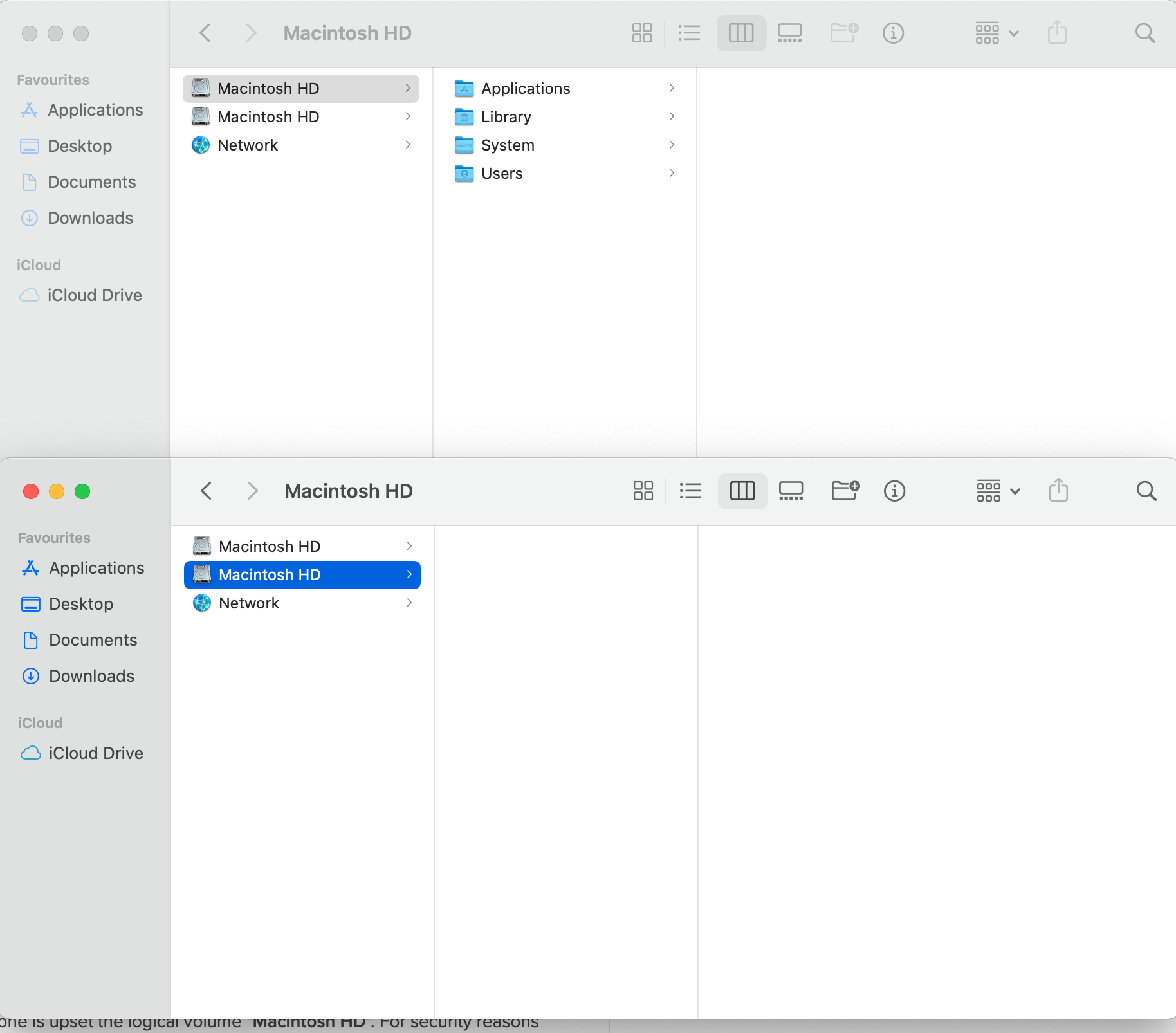
Task: Open Documents in the front window sidebar
Action: point(80,640)
